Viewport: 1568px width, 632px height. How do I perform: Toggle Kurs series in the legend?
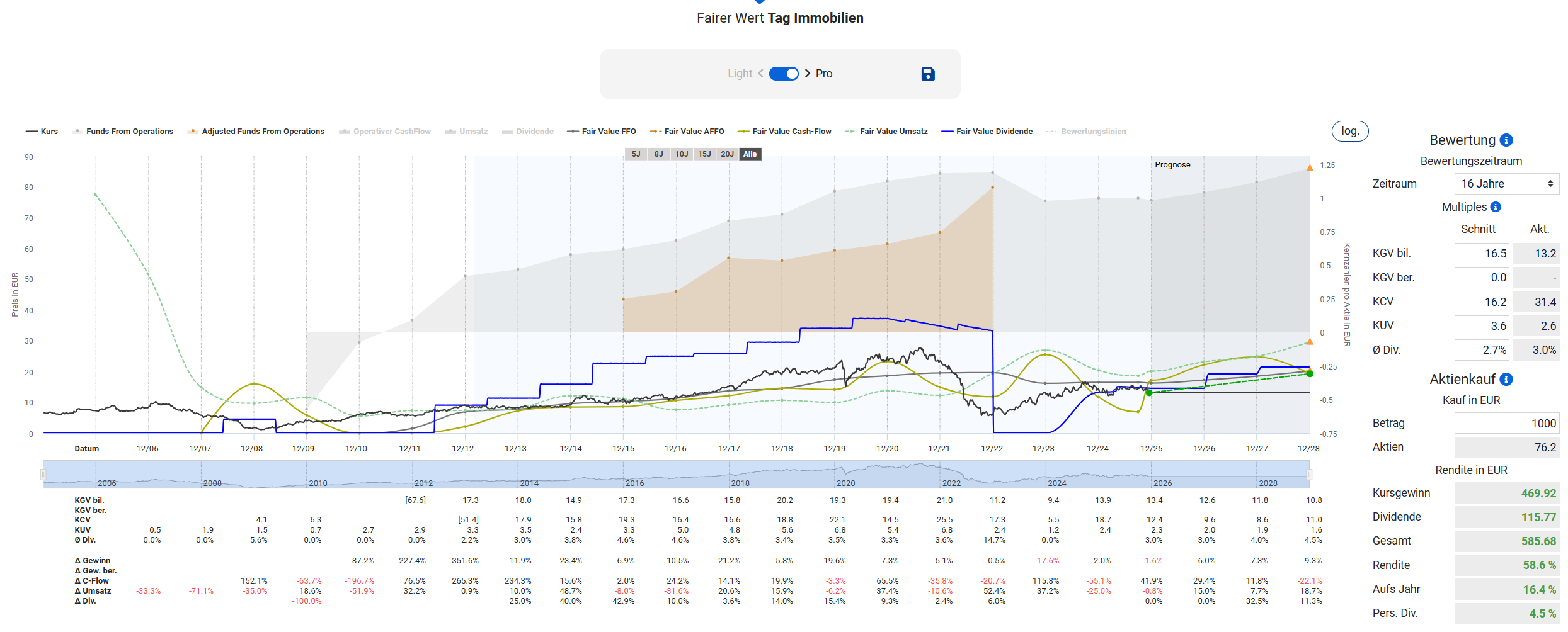point(42,132)
